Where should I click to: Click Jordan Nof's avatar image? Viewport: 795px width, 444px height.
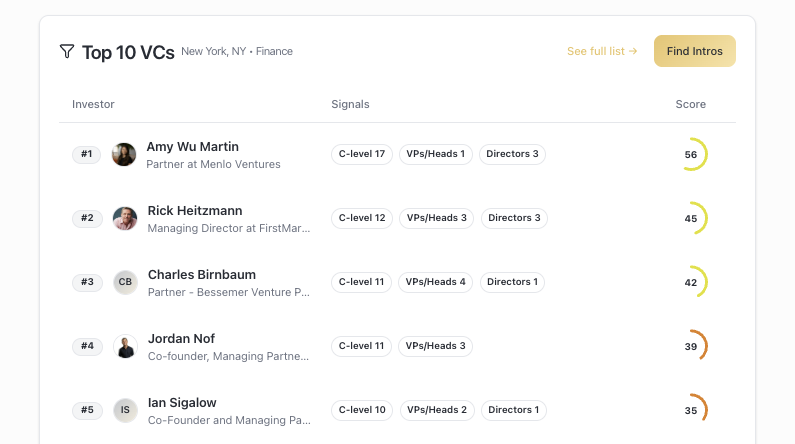point(125,346)
